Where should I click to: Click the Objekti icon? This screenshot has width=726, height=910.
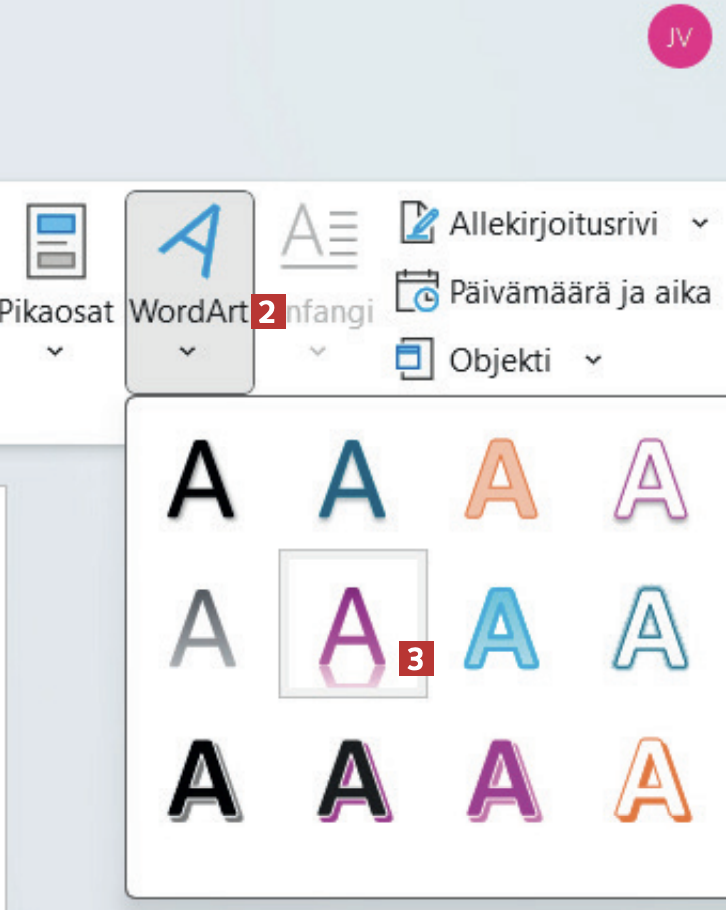pyautogui.click(x=415, y=359)
